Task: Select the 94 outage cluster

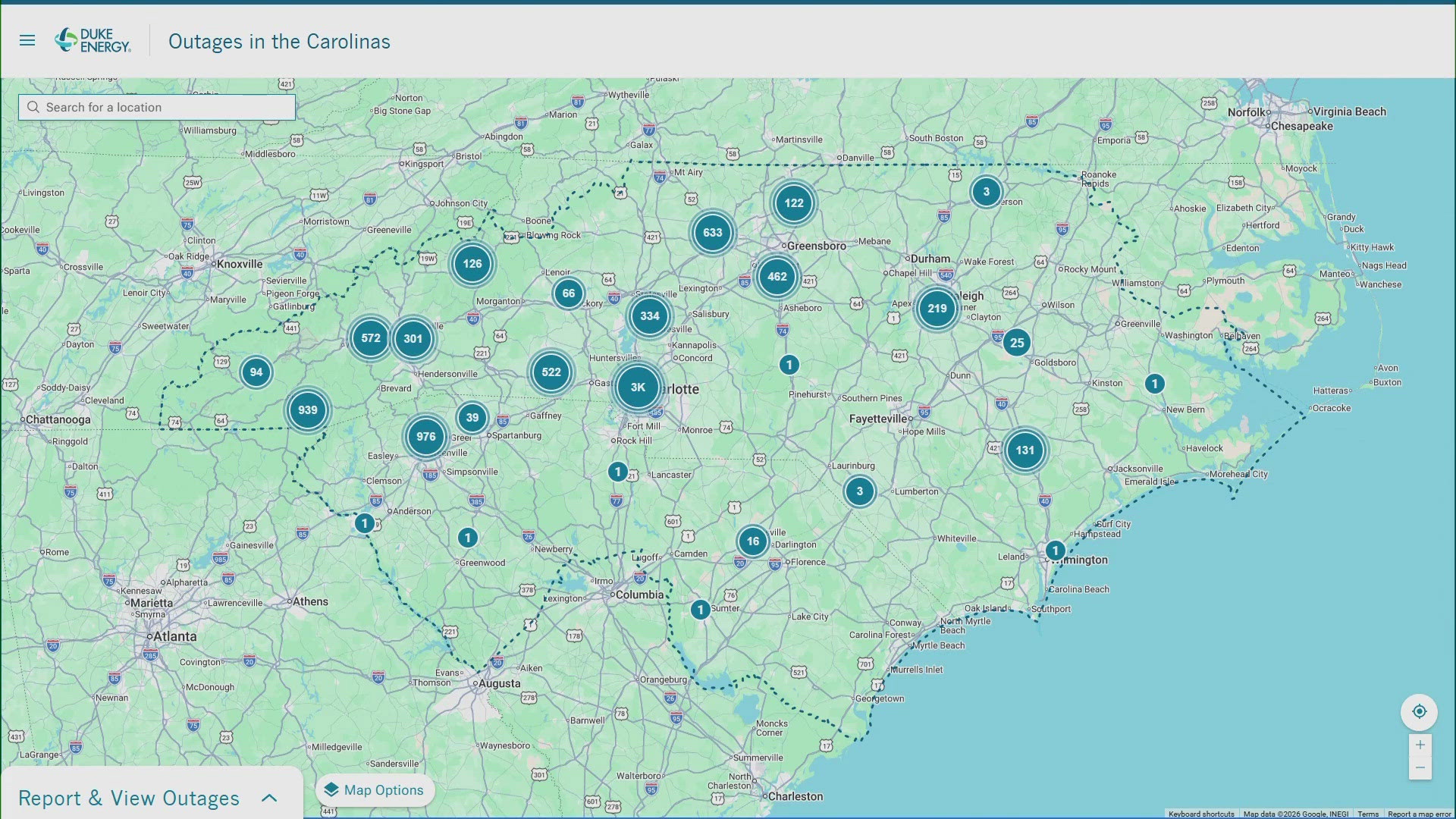Action: (x=256, y=372)
